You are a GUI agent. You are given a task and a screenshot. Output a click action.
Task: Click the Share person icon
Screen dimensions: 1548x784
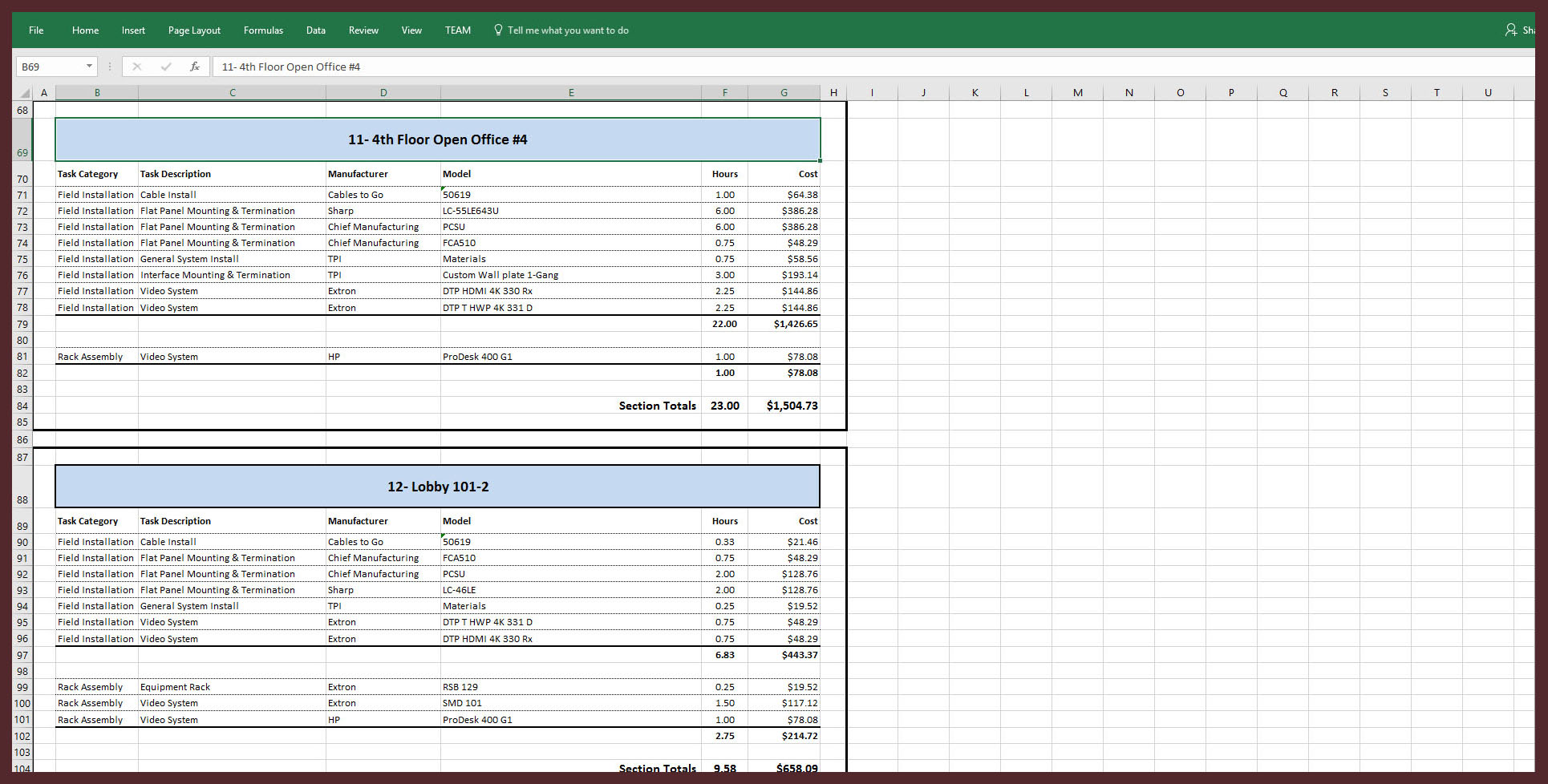coord(1511,30)
